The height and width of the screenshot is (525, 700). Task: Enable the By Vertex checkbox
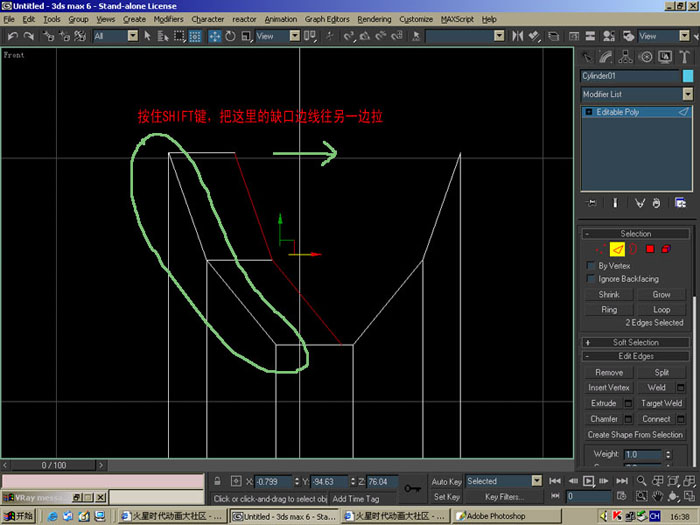point(590,266)
